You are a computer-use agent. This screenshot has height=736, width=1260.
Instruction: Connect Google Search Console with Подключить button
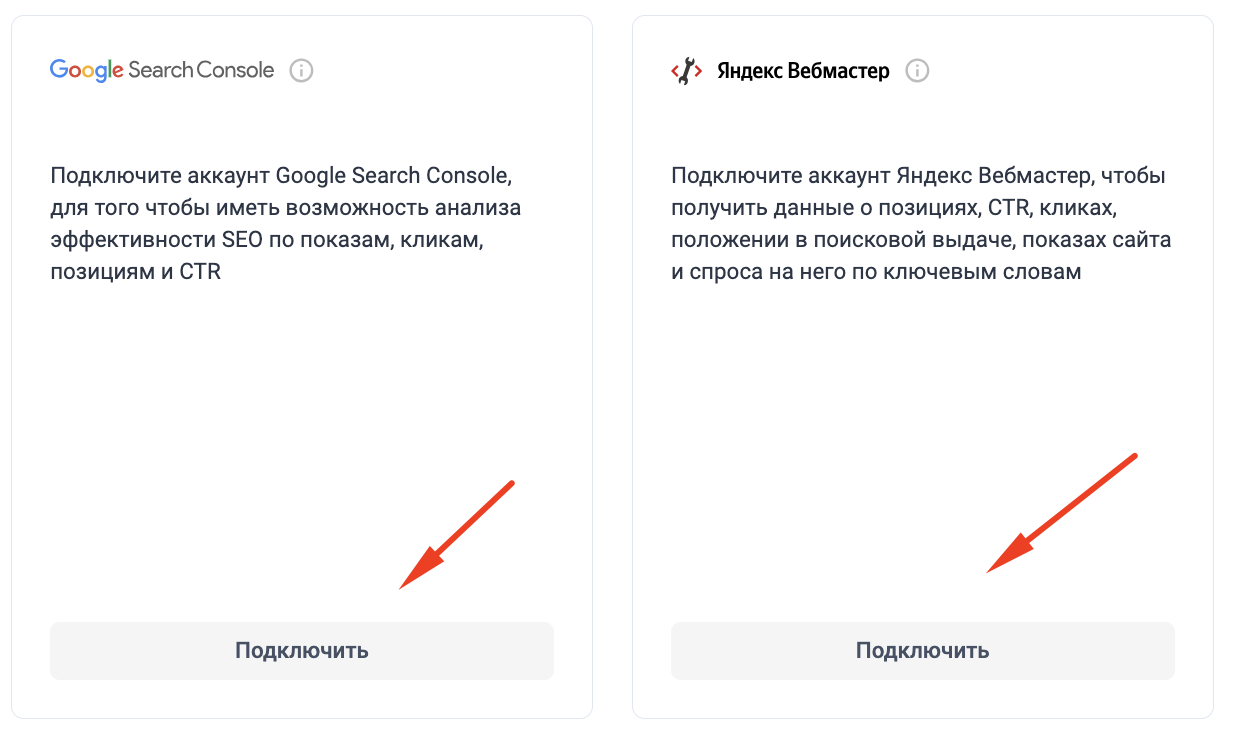coord(302,651)
